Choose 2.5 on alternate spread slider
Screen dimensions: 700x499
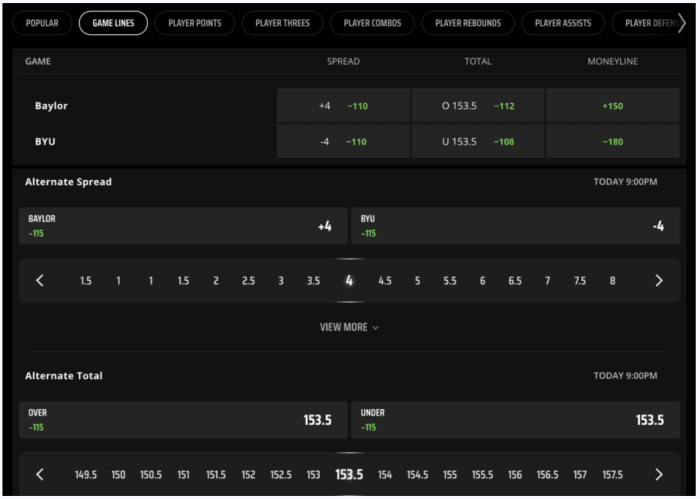tap(248, 281)
